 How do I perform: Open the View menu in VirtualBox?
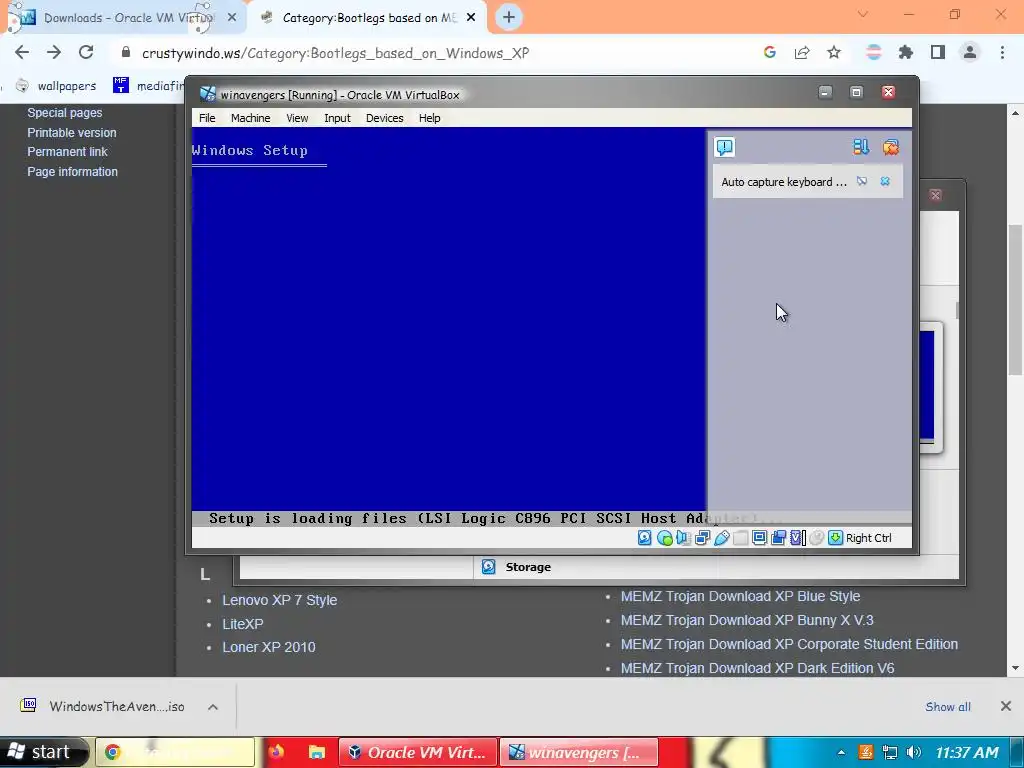(x=297, y=118)
